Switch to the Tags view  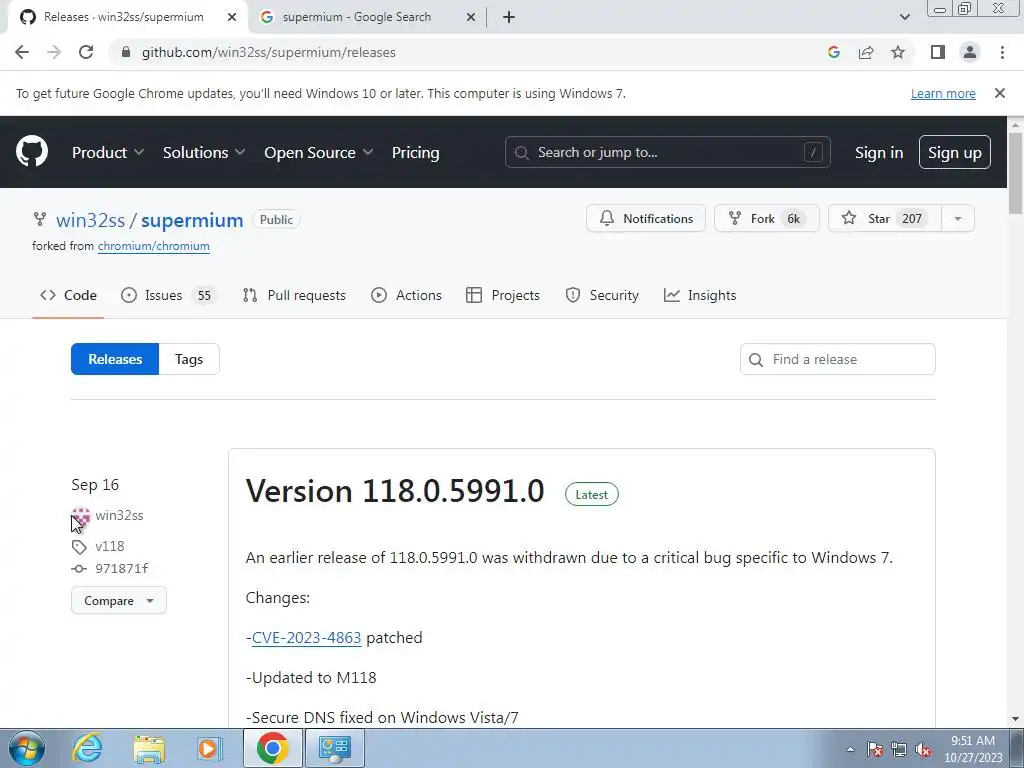pyautogui.click(x=189, y=359)
